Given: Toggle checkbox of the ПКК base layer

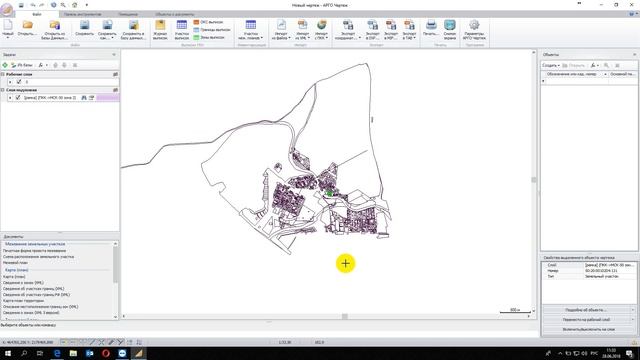Looking at the screenshot, I should (18, 98).
